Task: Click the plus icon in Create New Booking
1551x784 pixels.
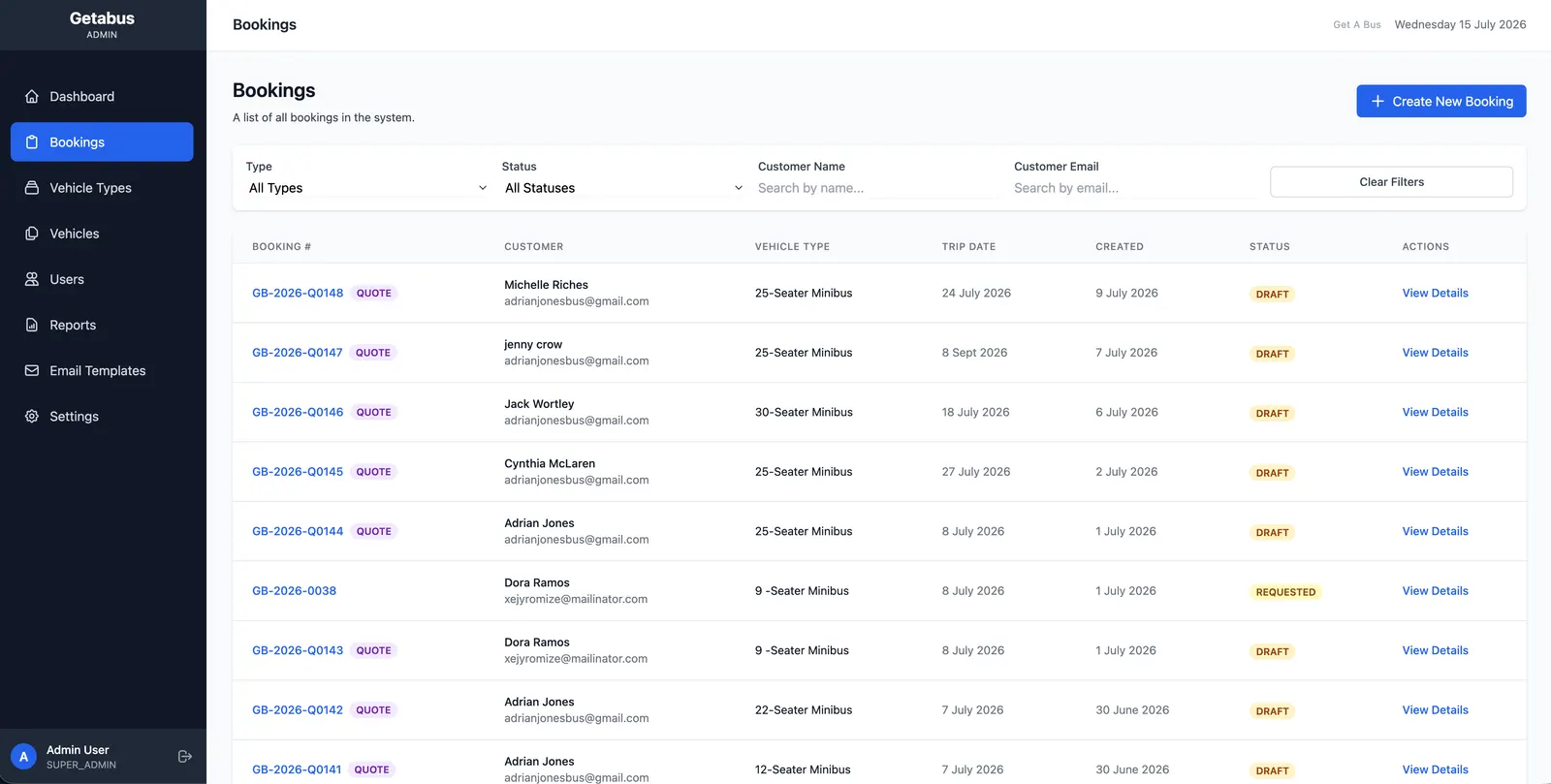Action: click(x=1377, y=101)
